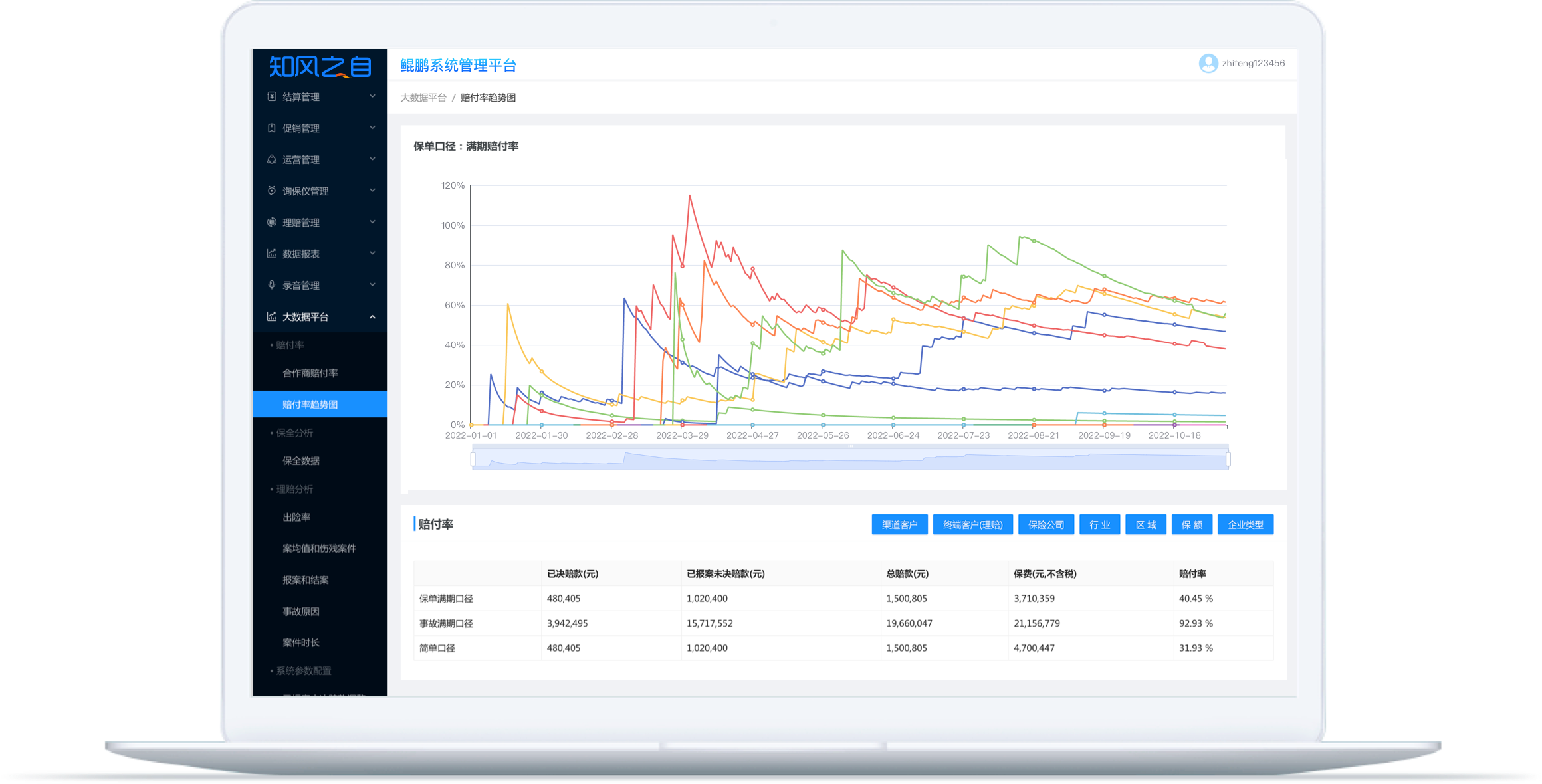This screenshot has height=784, width=1542.
Task: Open 案均值和伤残案件 in sidebar
Action: click(319, 548)
